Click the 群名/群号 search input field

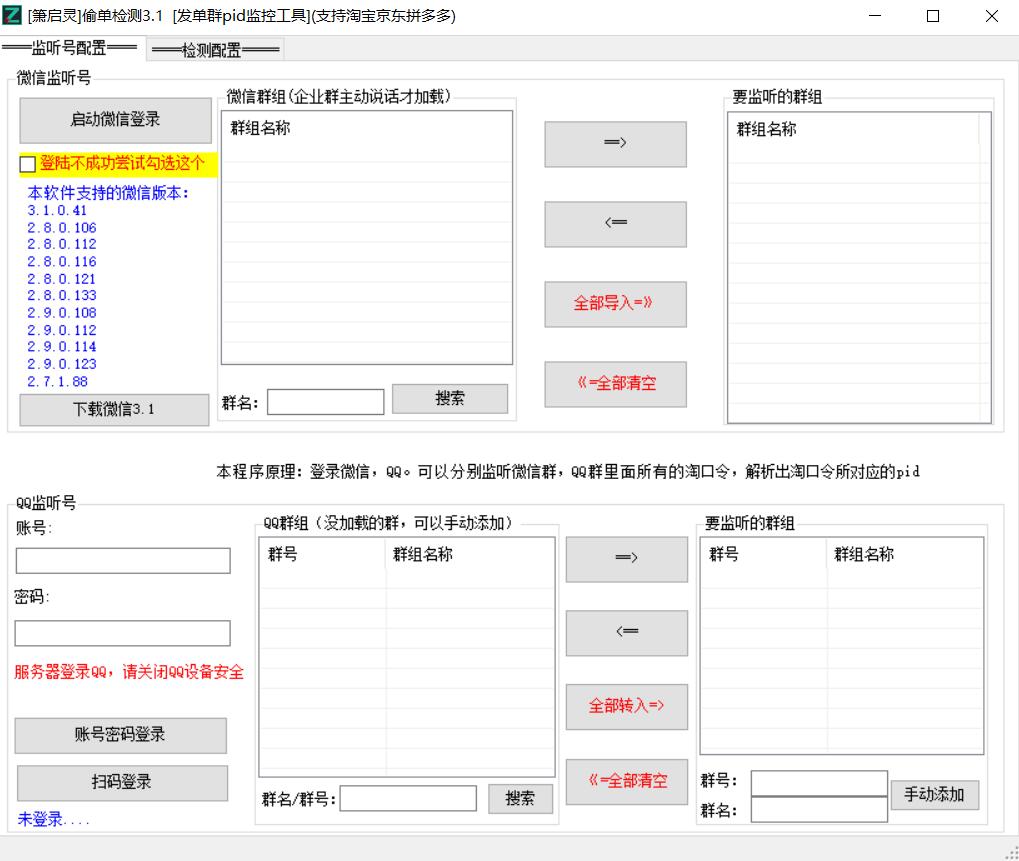408,798
